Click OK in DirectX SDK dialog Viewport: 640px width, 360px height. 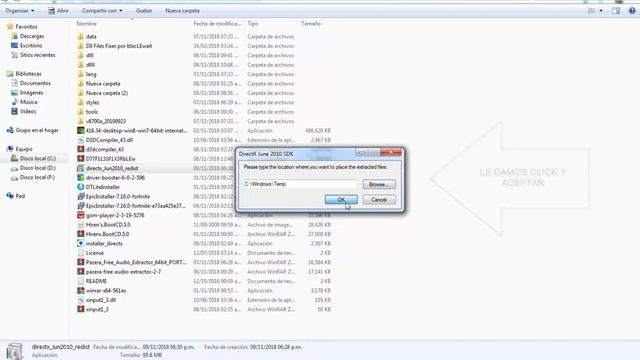(341, 200)
